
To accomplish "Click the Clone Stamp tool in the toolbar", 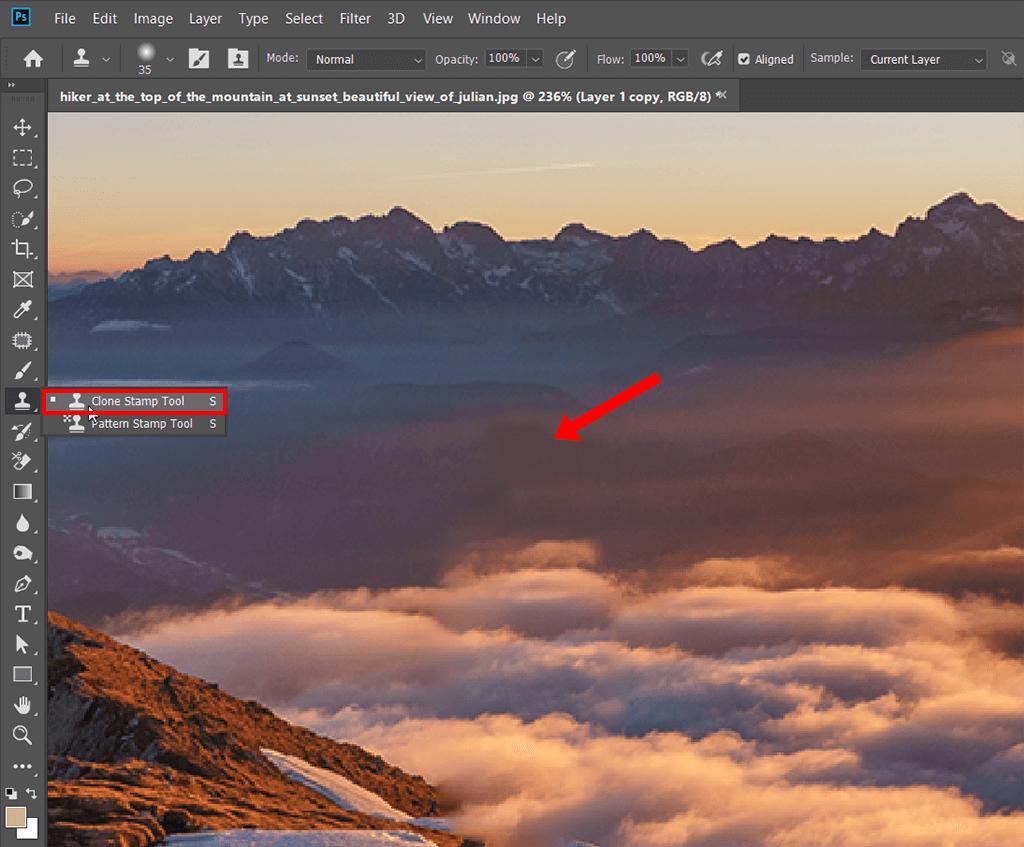I will tap(22, 401).
